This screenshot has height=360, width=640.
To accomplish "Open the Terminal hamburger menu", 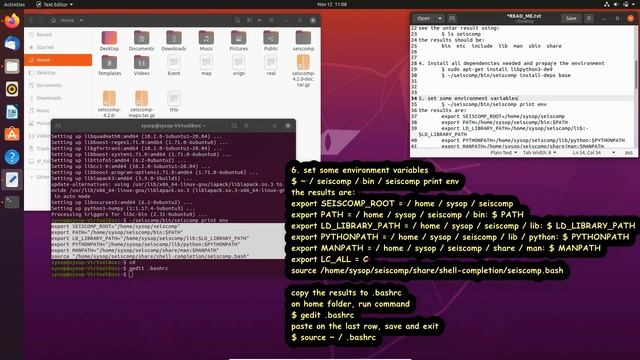I will 247,126.
